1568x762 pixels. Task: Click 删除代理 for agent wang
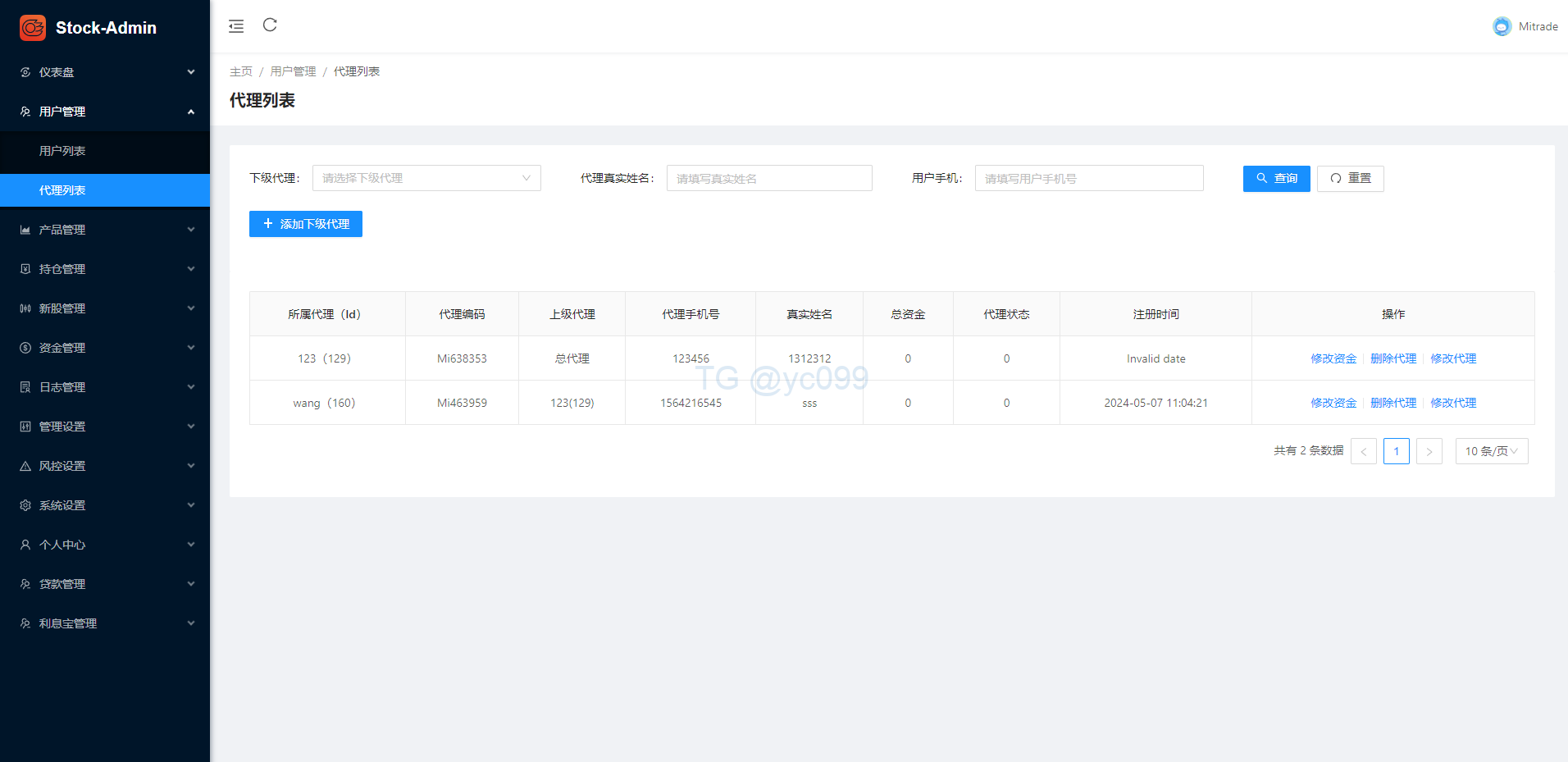(x=1393, y=403)
